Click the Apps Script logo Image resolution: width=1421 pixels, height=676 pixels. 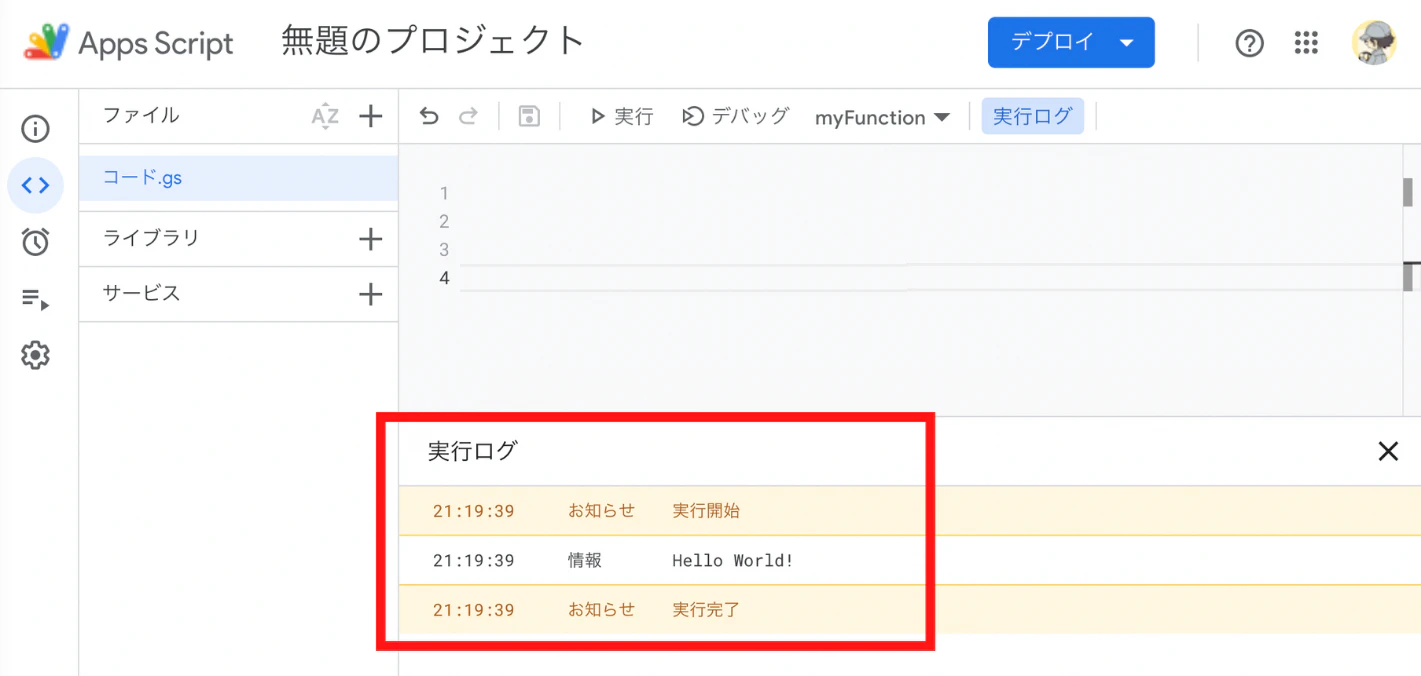click(129, 43)
